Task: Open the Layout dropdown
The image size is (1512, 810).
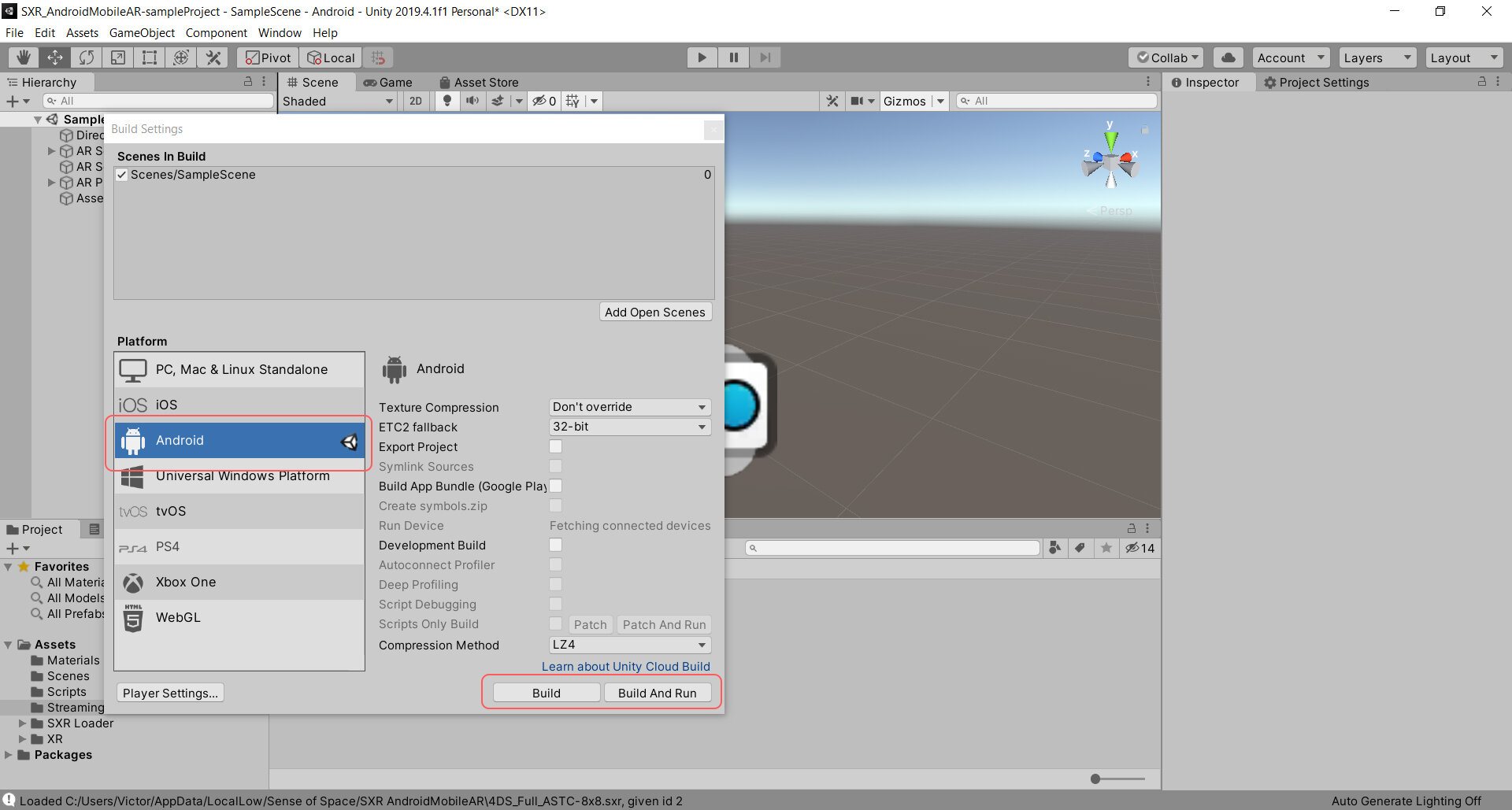Action: (1464, 57)
